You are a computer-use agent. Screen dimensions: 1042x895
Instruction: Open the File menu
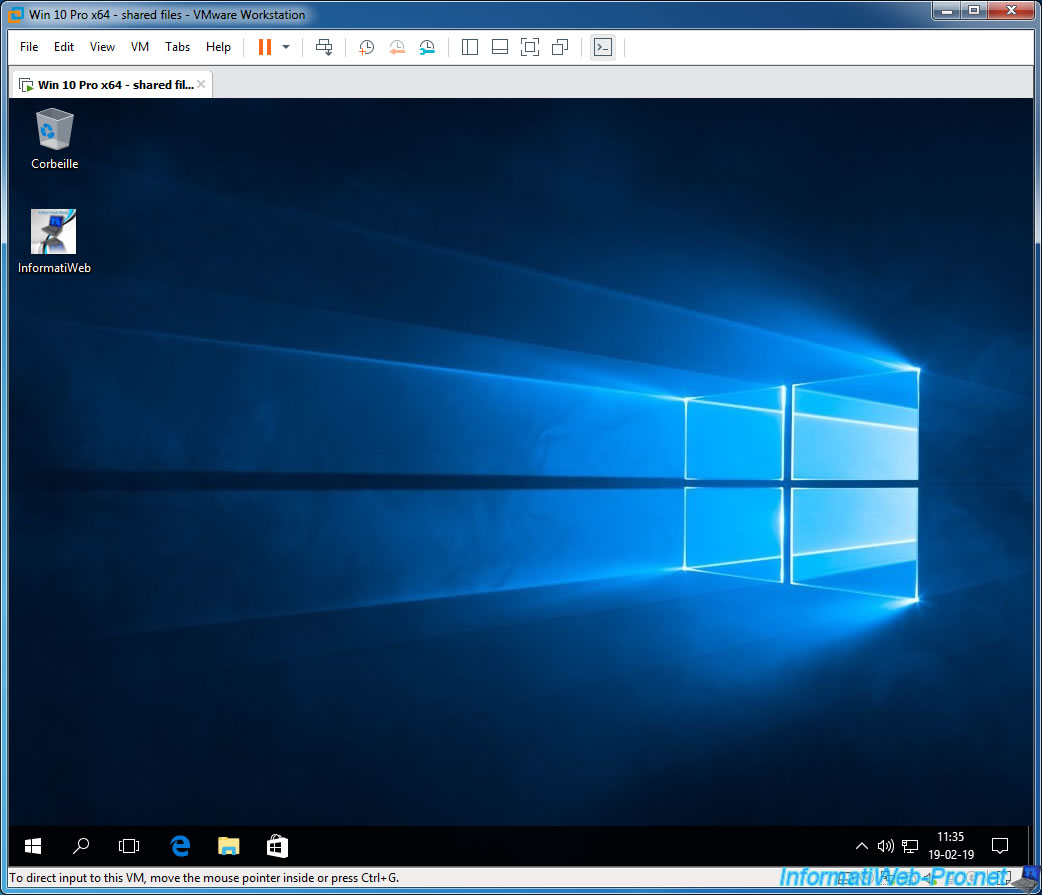29,47
